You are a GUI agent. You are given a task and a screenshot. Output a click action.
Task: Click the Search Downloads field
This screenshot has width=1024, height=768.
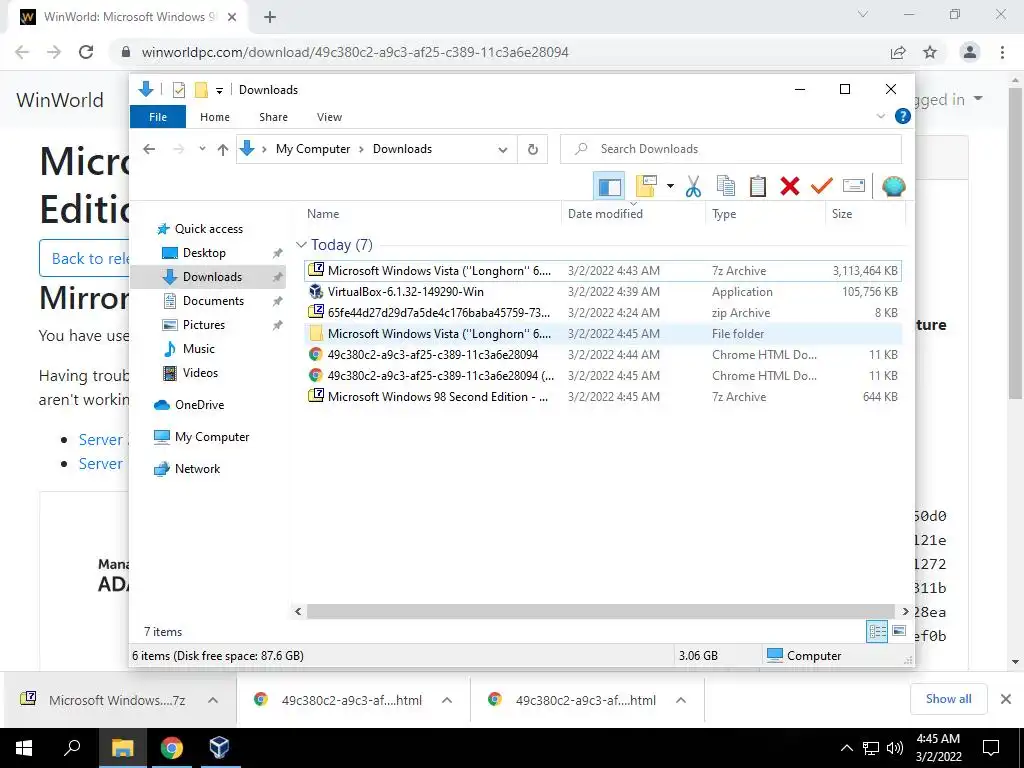click(731, 149)
